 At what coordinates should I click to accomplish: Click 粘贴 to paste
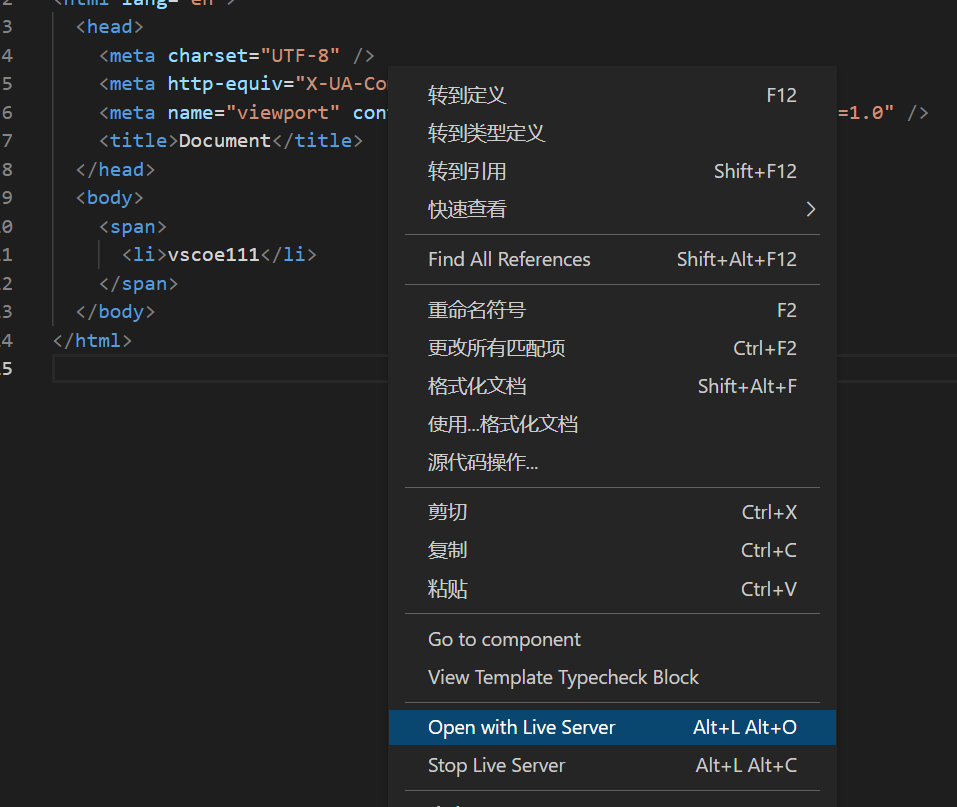(447, 589)
